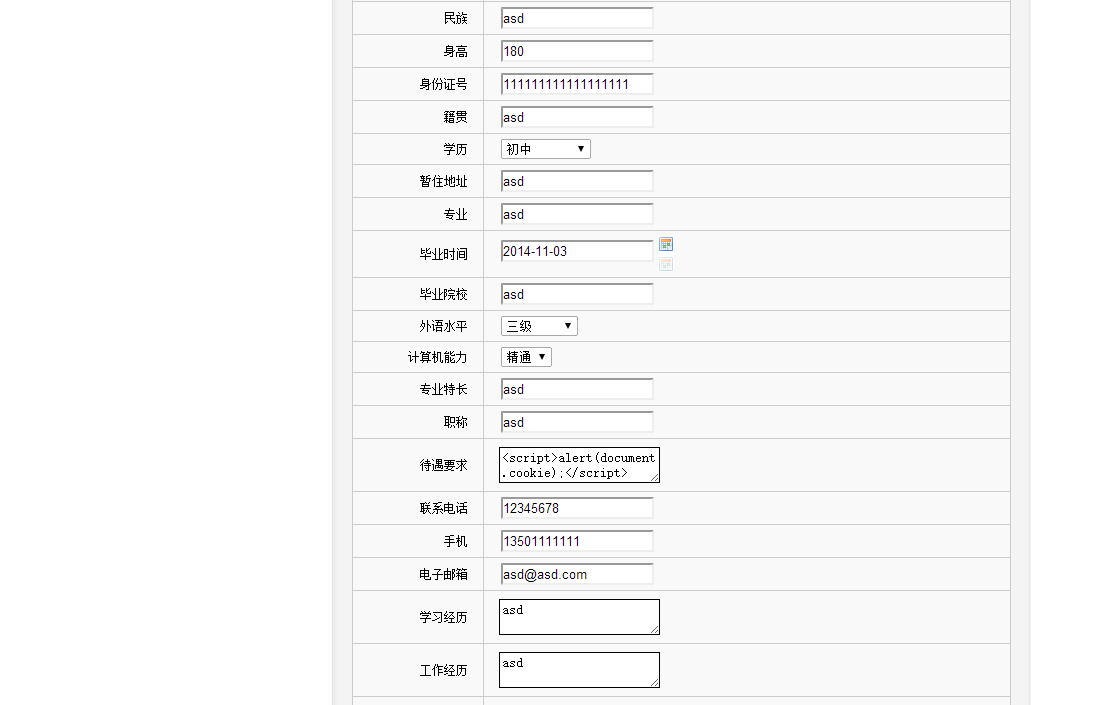Click the 电子邮箱 label
Viewport: 1103px width, 705px height.
point(443,574)
